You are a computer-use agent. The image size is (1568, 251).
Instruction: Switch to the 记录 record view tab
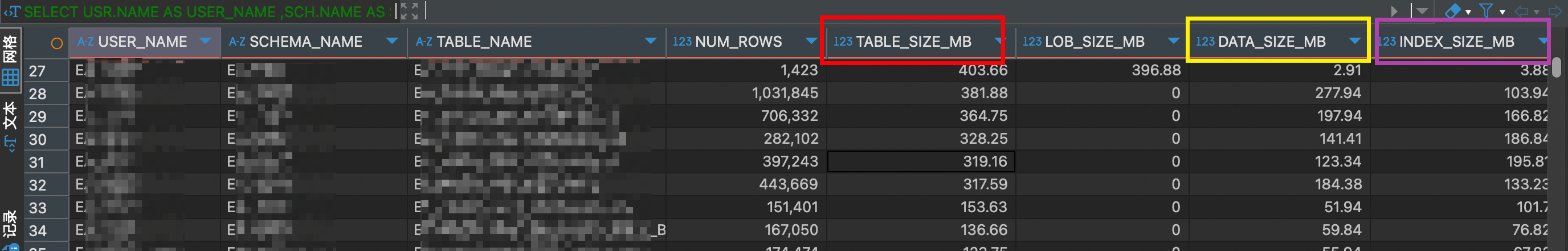[10, 224]
